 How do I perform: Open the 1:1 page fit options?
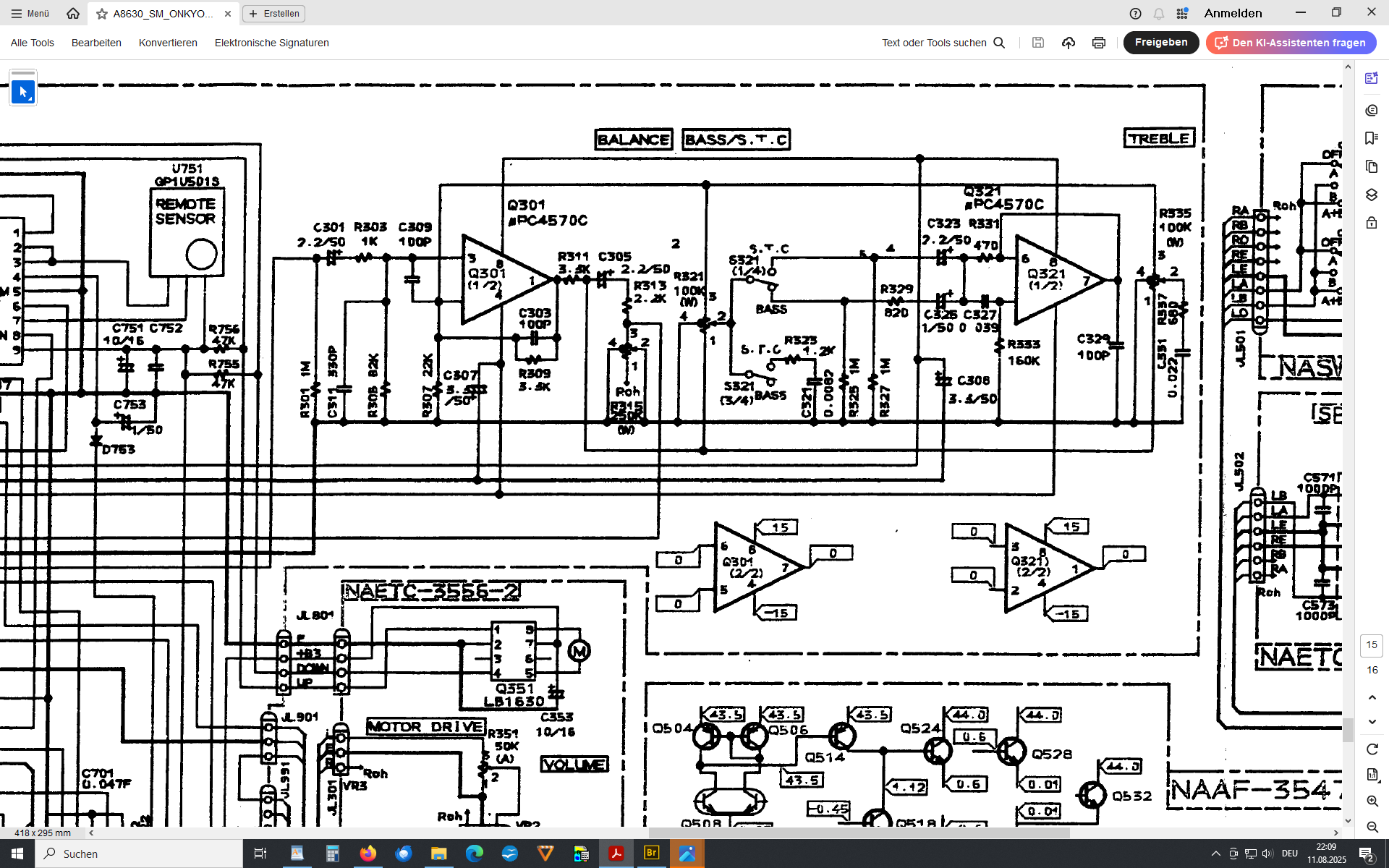tap(1372, 775)
